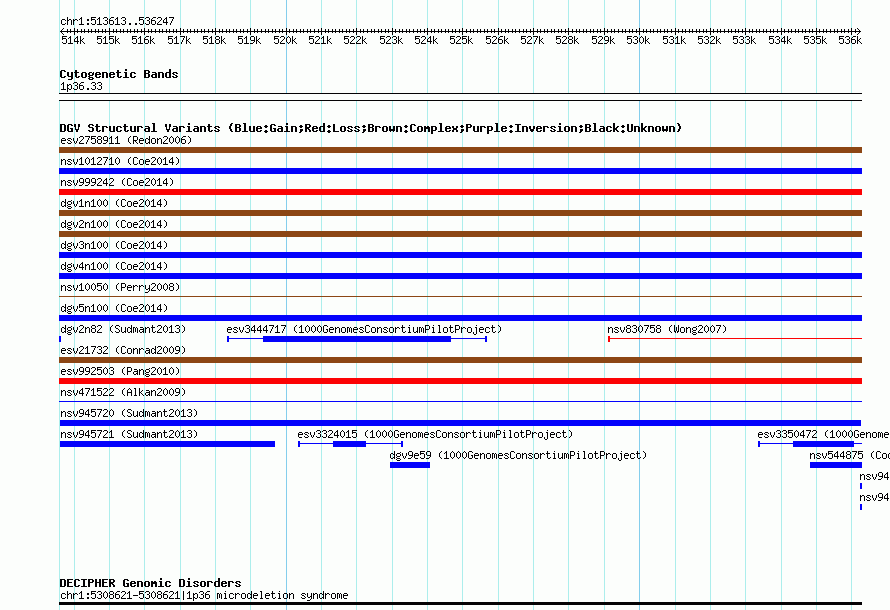Click the esv3350472 variant label
The height and width of the screenshot is (610, 890).
(x=823, y=434)
